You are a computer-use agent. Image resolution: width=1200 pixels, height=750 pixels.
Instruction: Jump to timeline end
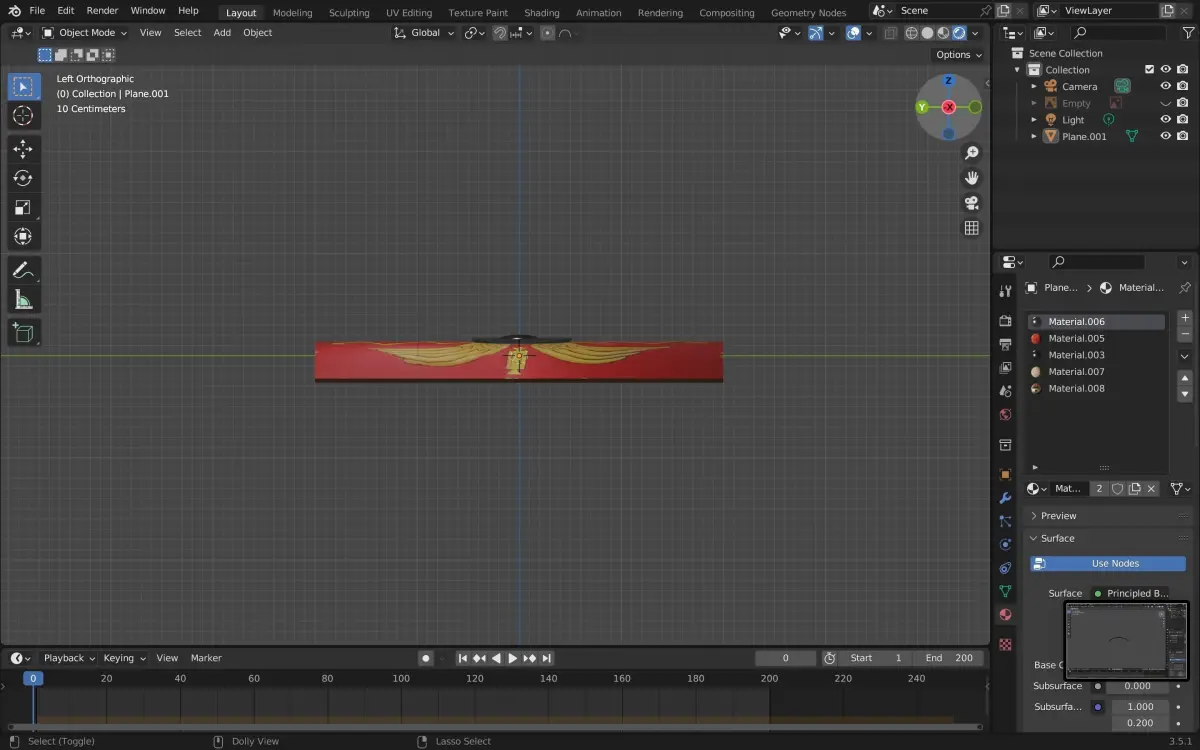pyautogui.click(x=547, y=658)
